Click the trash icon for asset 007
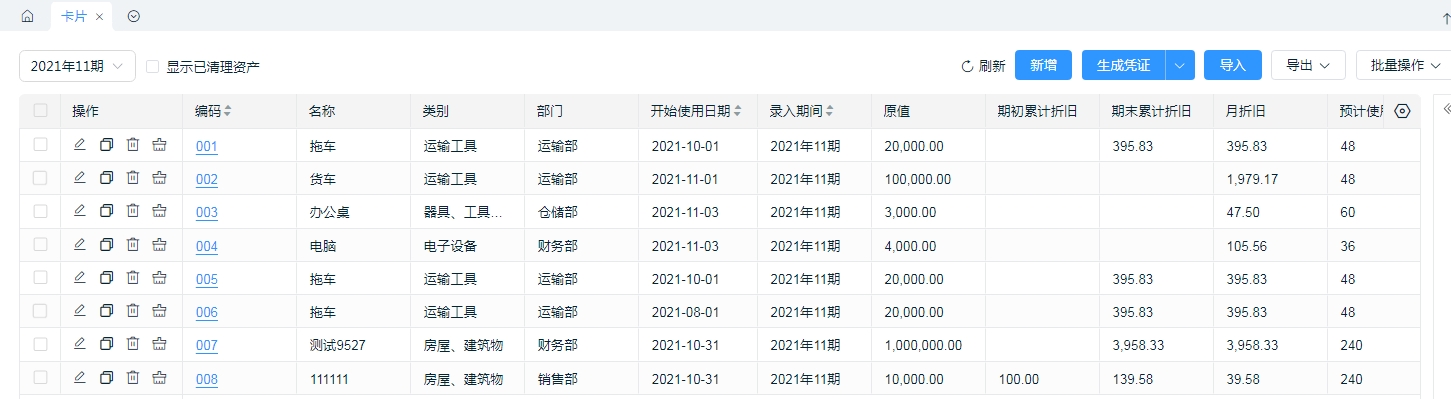 (x=132, y=344)
